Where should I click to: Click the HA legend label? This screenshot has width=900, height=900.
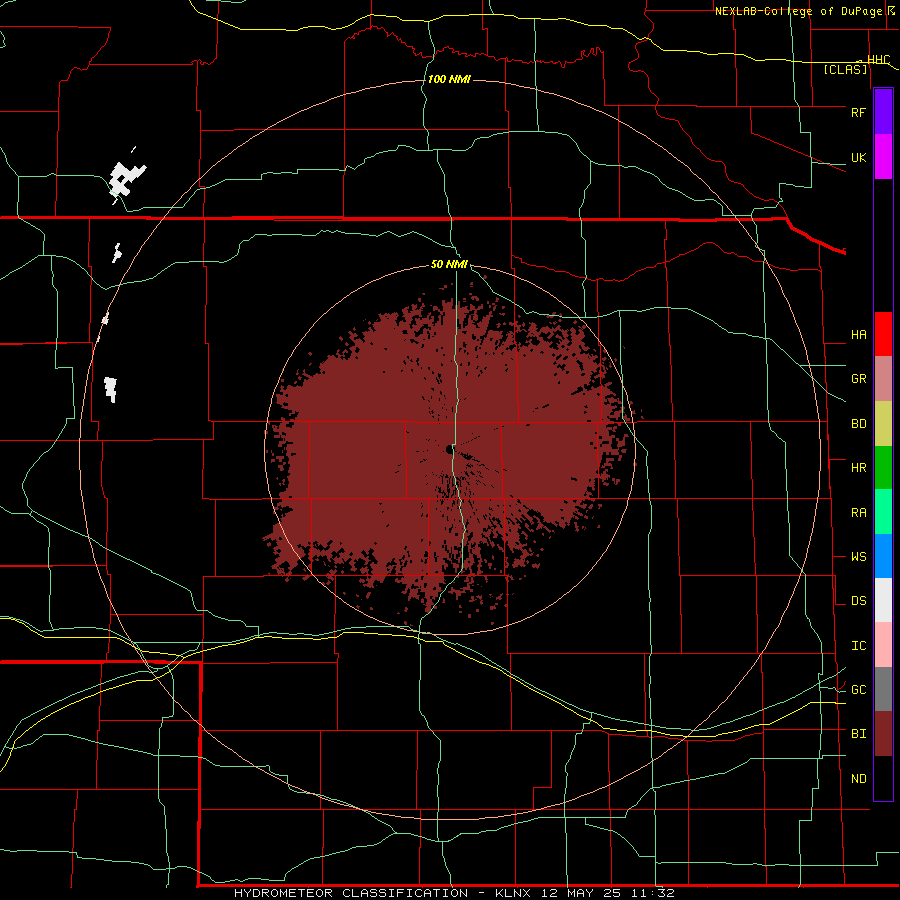point(858,335)
